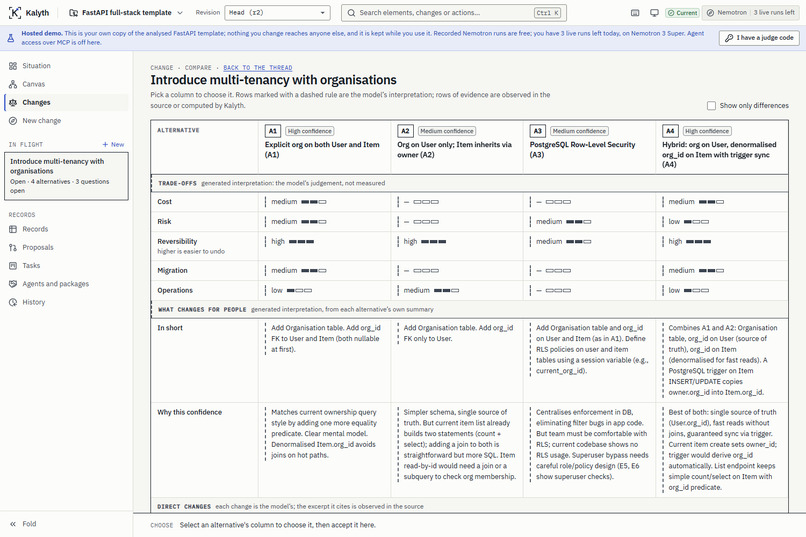Click the + New in-flight button

[114, 144]
